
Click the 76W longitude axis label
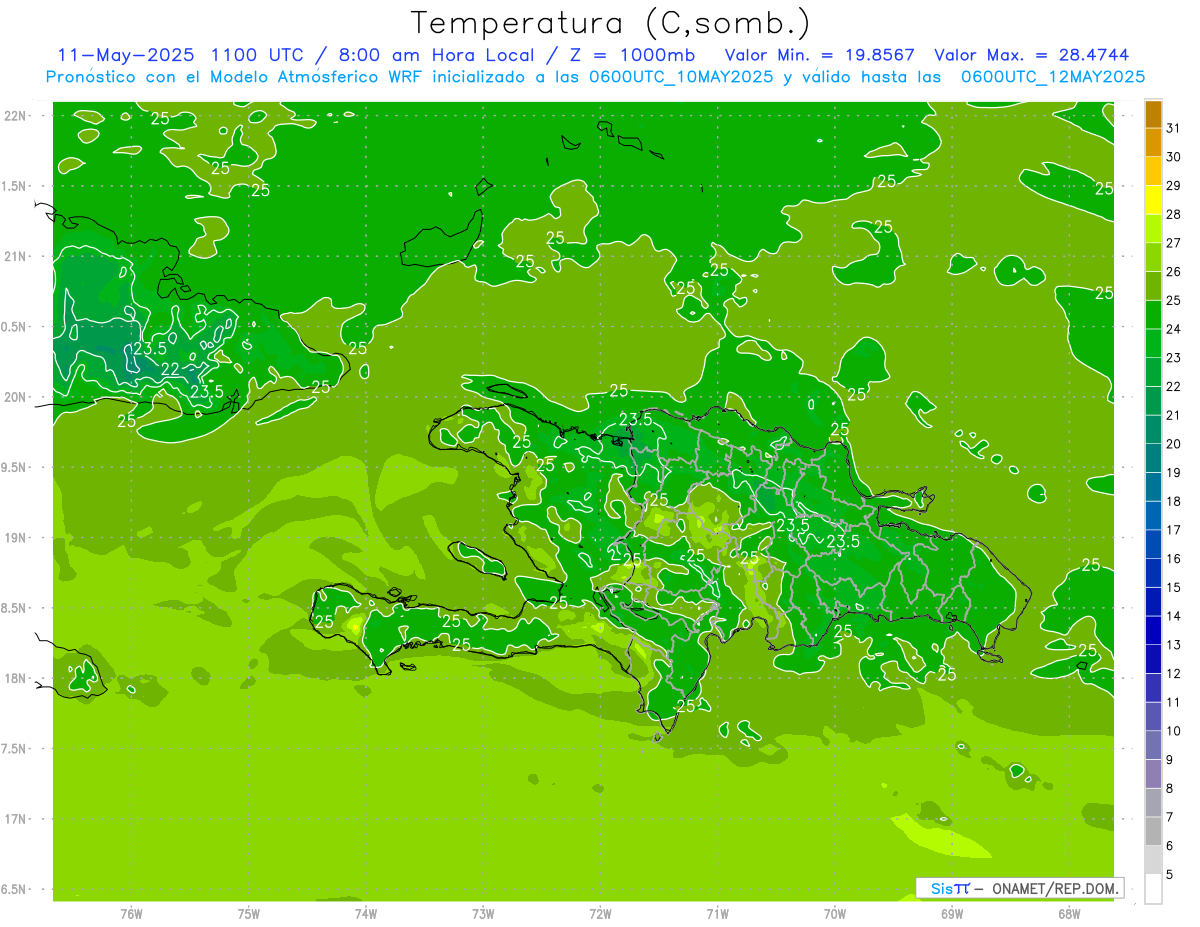coord(131,914)
